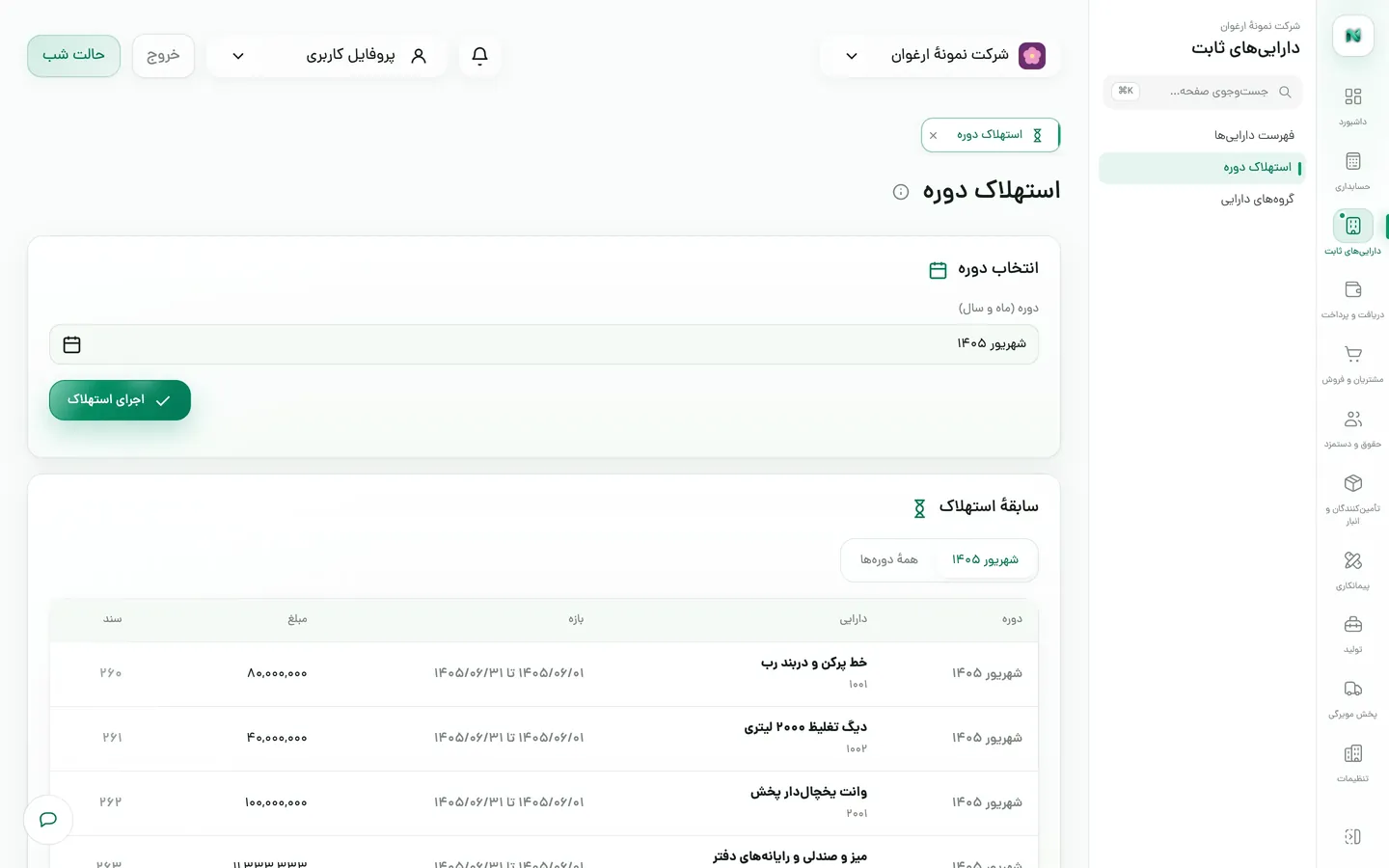The width and height of the screenshot is (1389, 868).
Task: Open the تنظیمات settings icon
Action: [x=1352, y=753]
